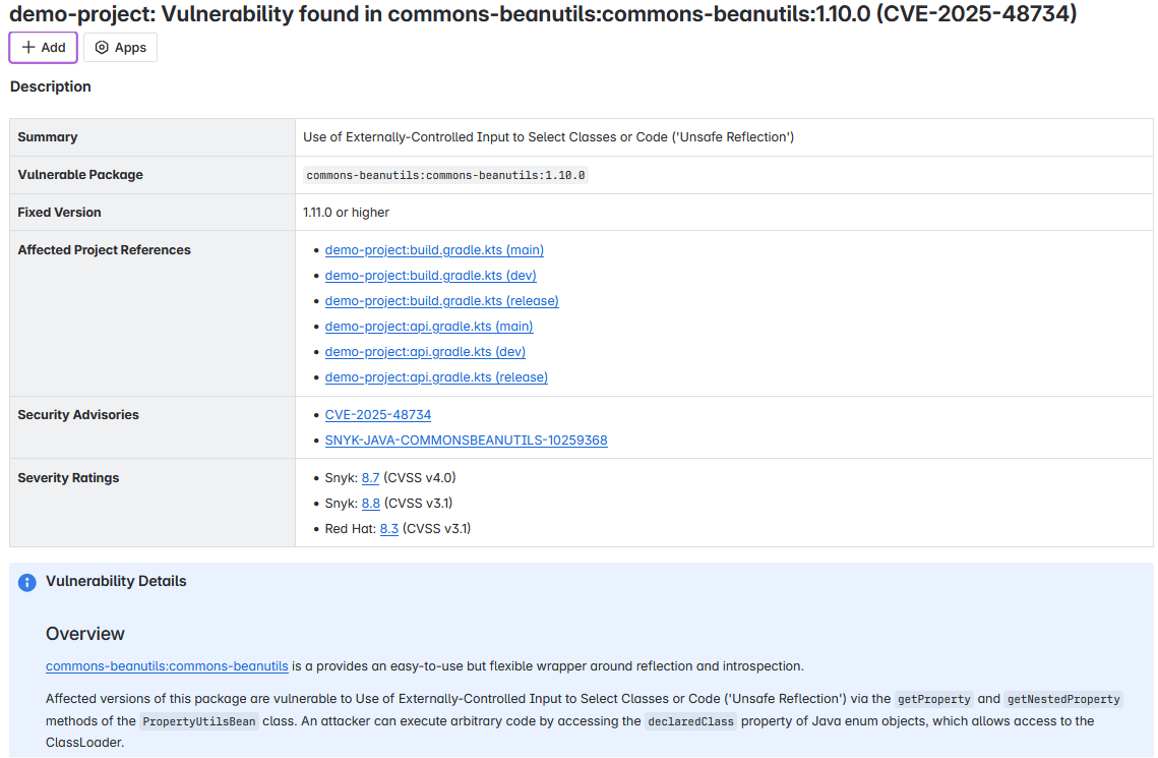The image size is (1158, 758).
Task: Click the blue info icon beside Vulnerability Details
Action: click(x=27, y=582)
